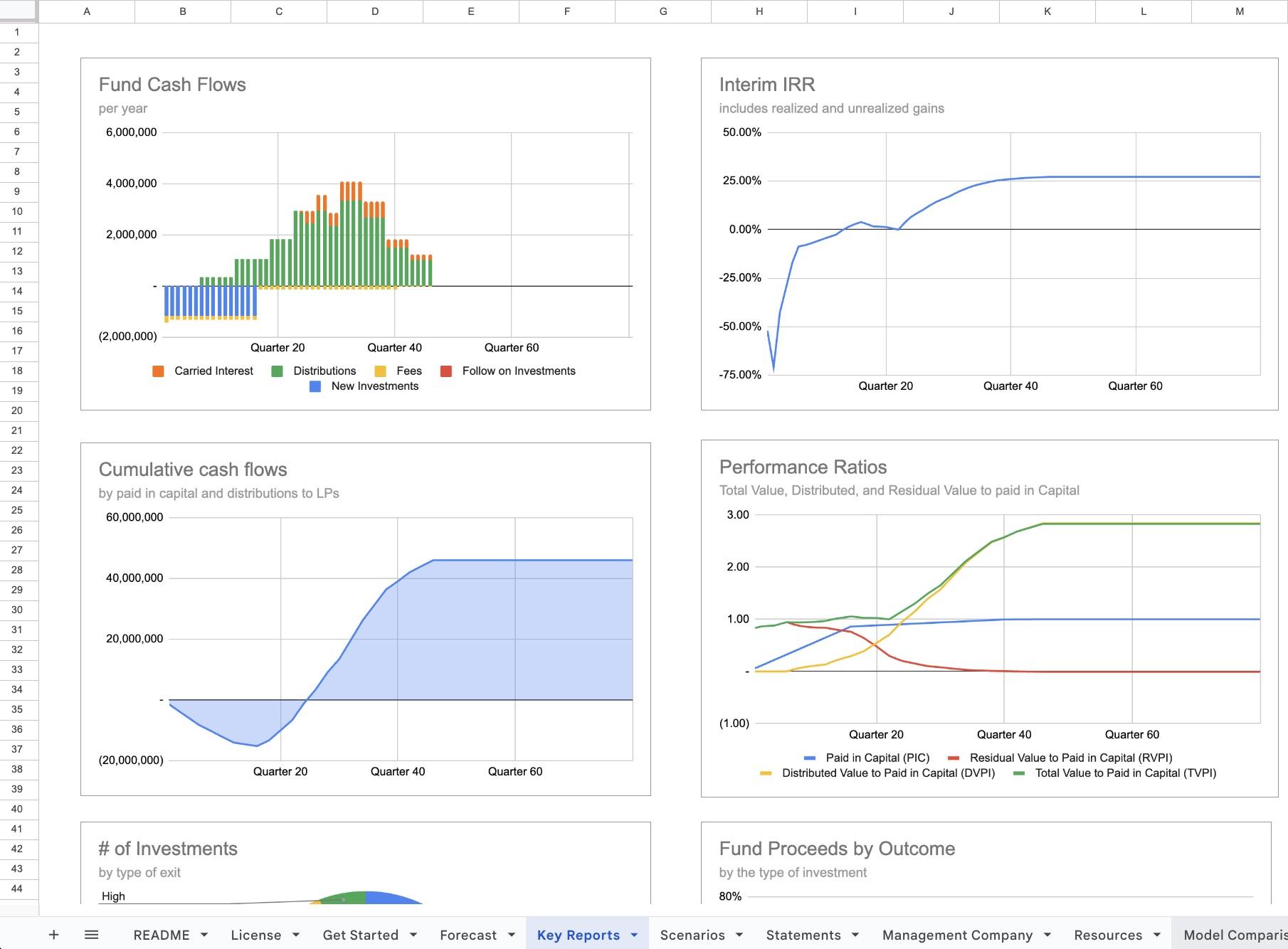
Task: Open the Get Started sheet
Action: coord(361,934)
